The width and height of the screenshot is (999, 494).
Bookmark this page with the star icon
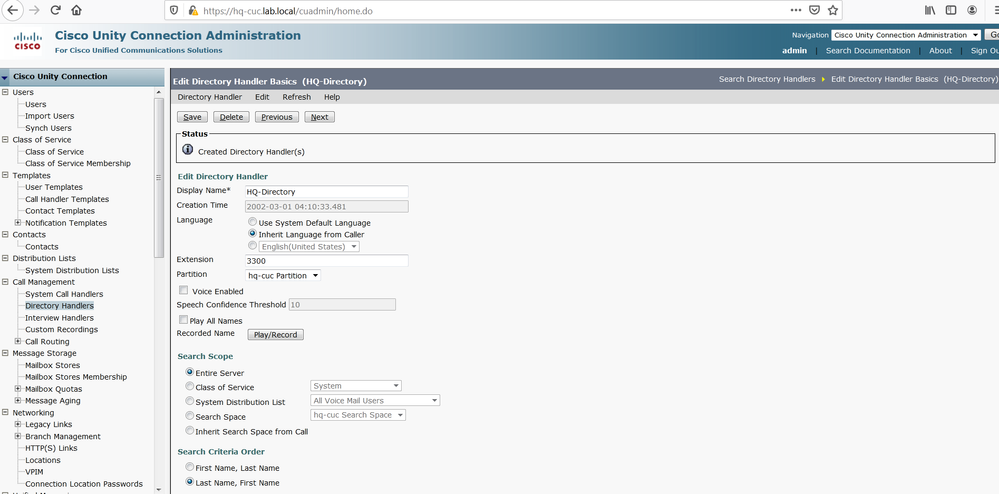(x=833, y=10)
